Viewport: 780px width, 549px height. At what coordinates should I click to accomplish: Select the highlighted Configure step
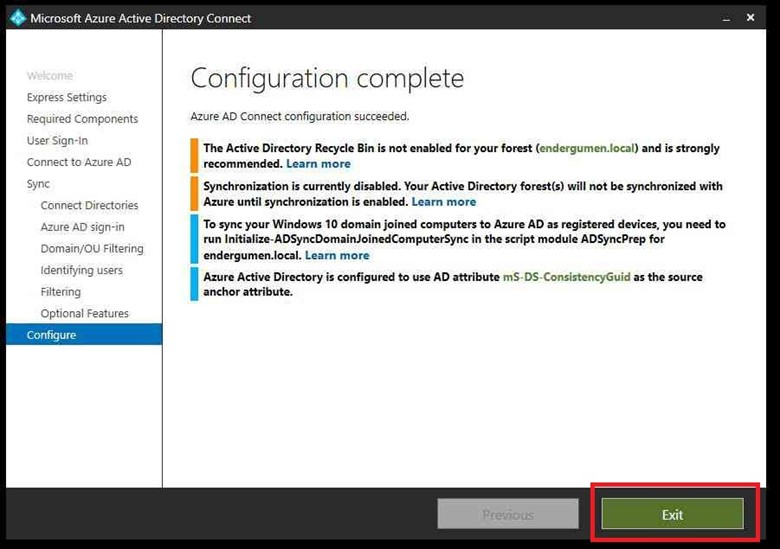(52, 335)
